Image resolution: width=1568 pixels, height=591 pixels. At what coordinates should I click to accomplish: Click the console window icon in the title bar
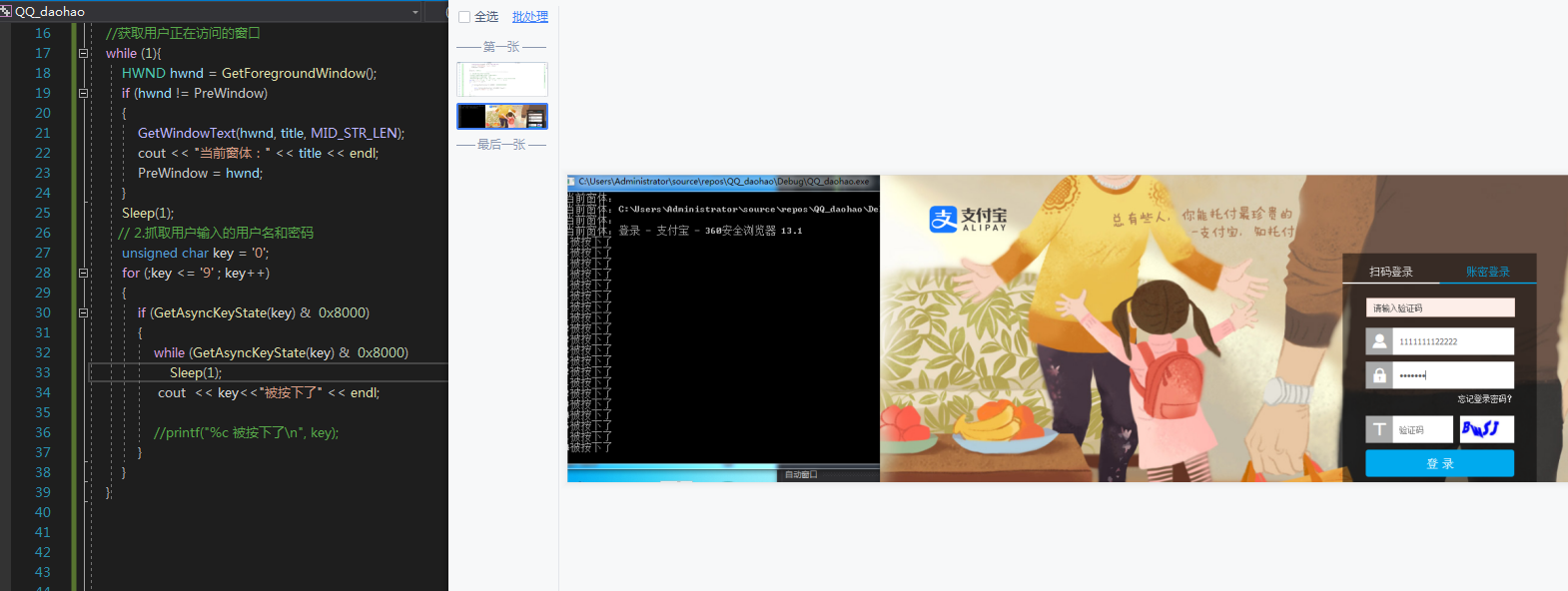[x=572, y=182]
